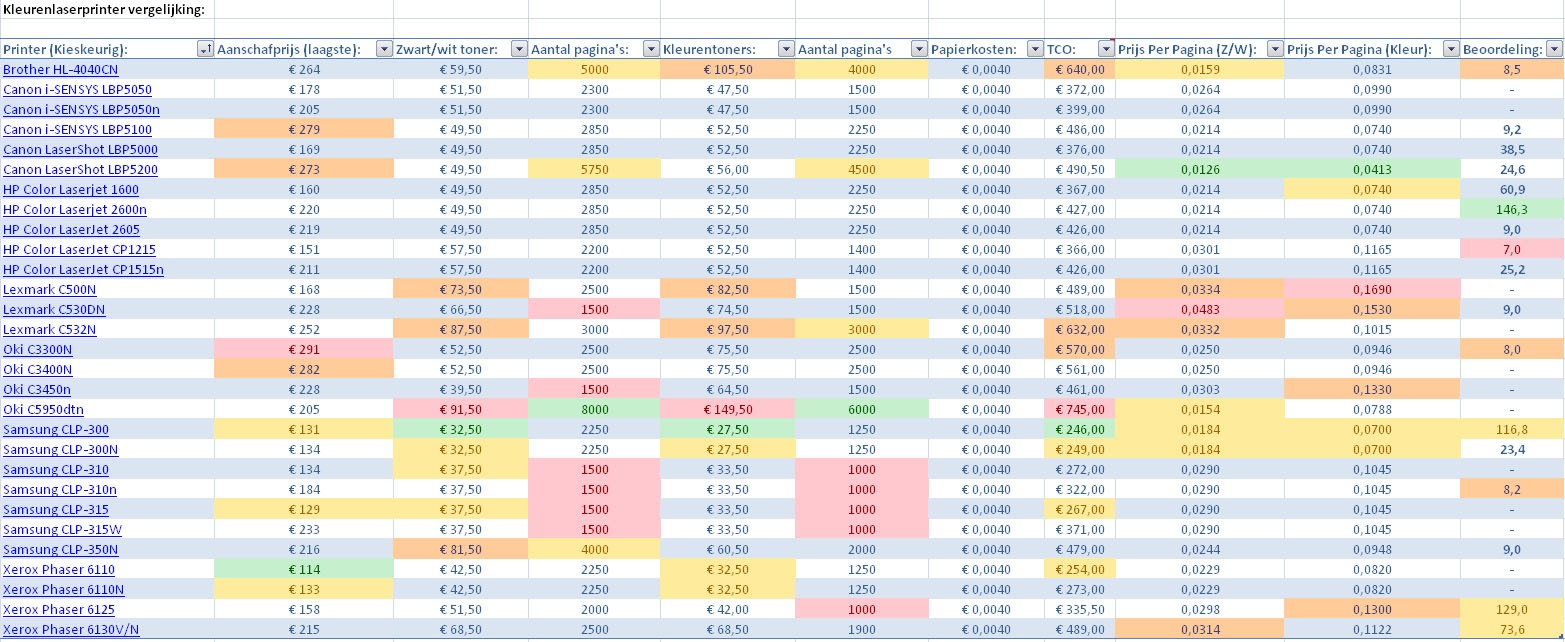Select the red 0,1690 color price cell
This screenshot has height=642, width=1565.
[x=1372, y=290]
